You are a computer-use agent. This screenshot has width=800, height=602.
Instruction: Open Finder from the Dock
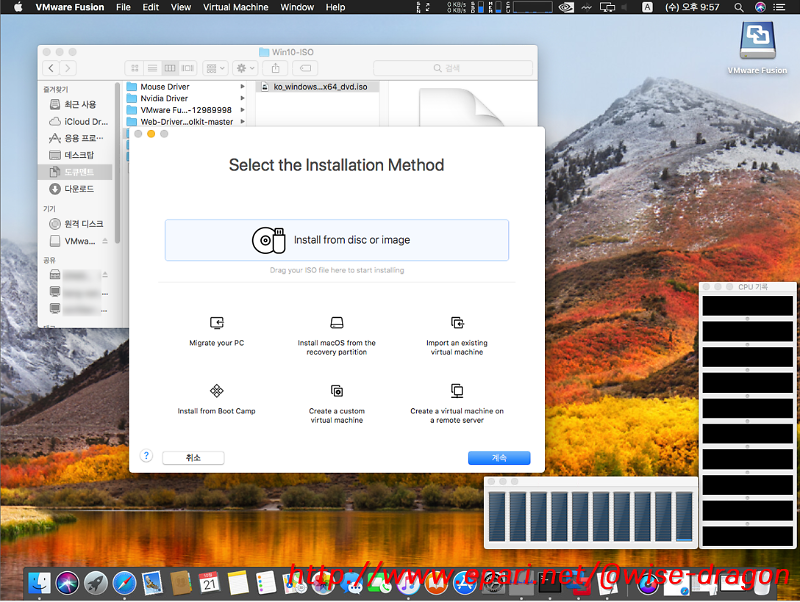pos(39,583)
